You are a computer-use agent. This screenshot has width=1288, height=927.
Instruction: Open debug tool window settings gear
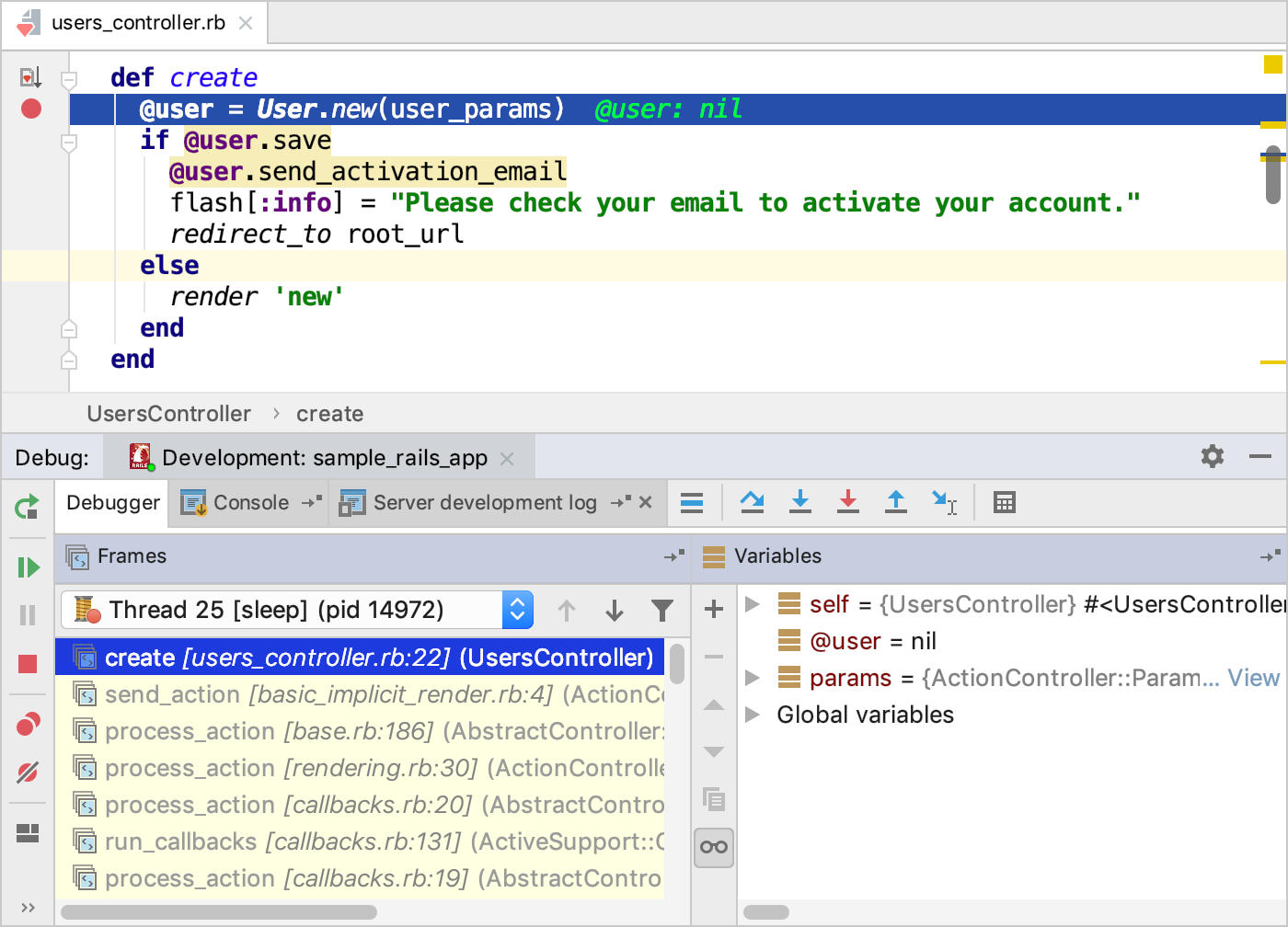[1213, 456]
